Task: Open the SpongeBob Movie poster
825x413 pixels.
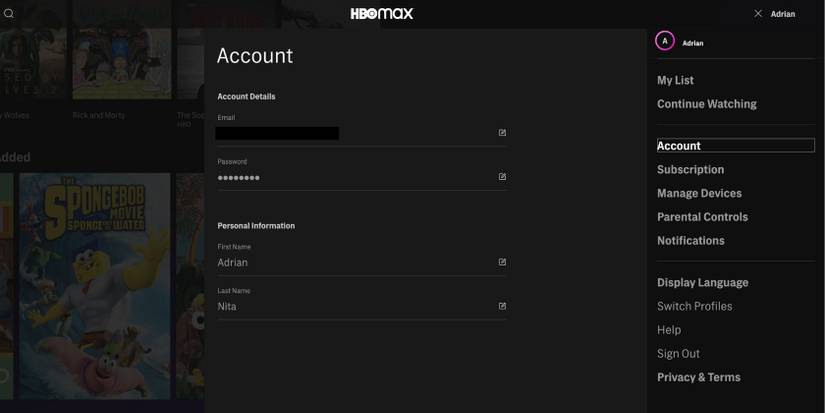Action: (95, 286)
